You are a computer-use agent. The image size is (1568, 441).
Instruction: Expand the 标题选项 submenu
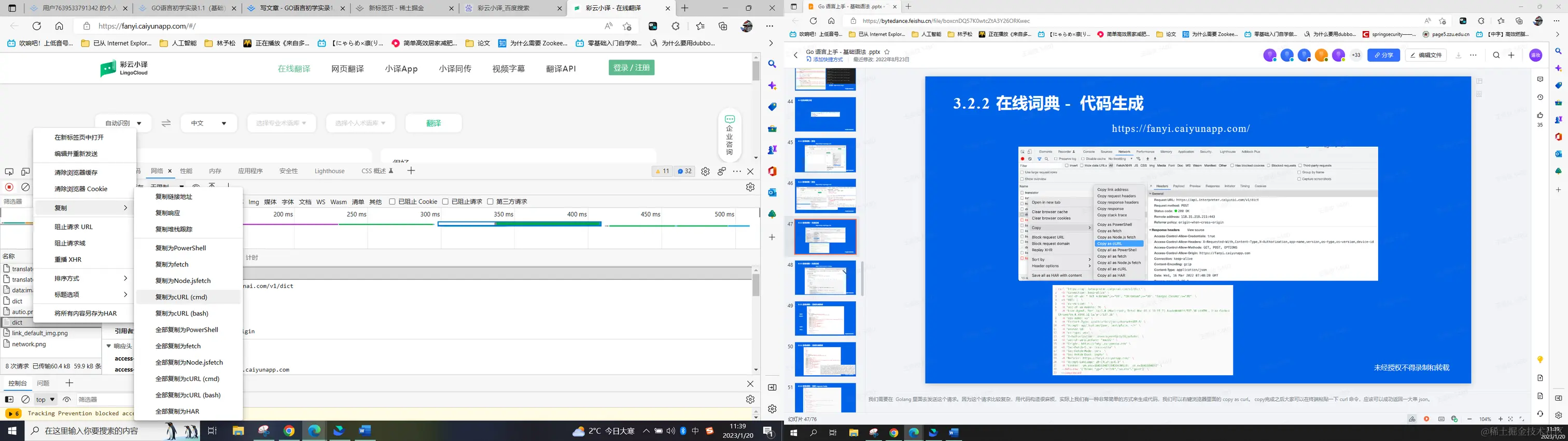[x=85, y=294]
